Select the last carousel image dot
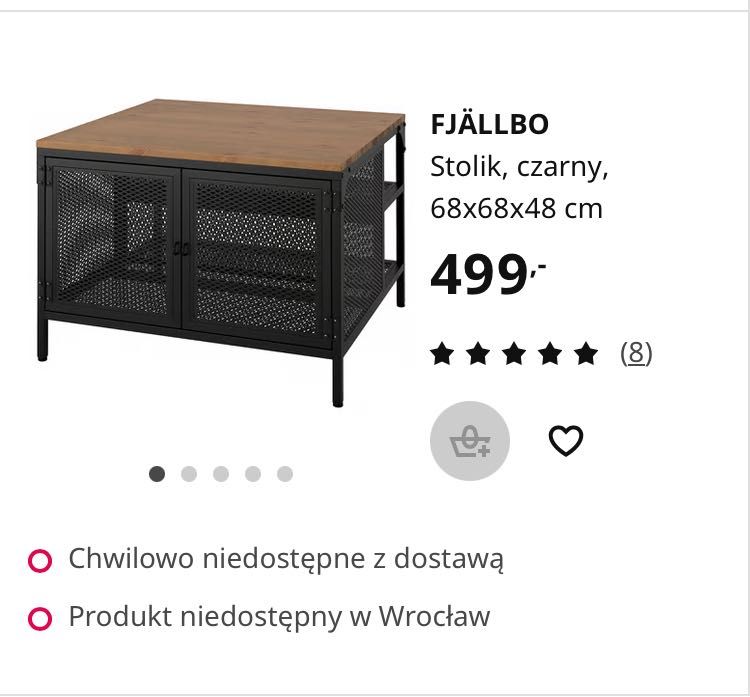750x697 pixels. pos(285,474)
